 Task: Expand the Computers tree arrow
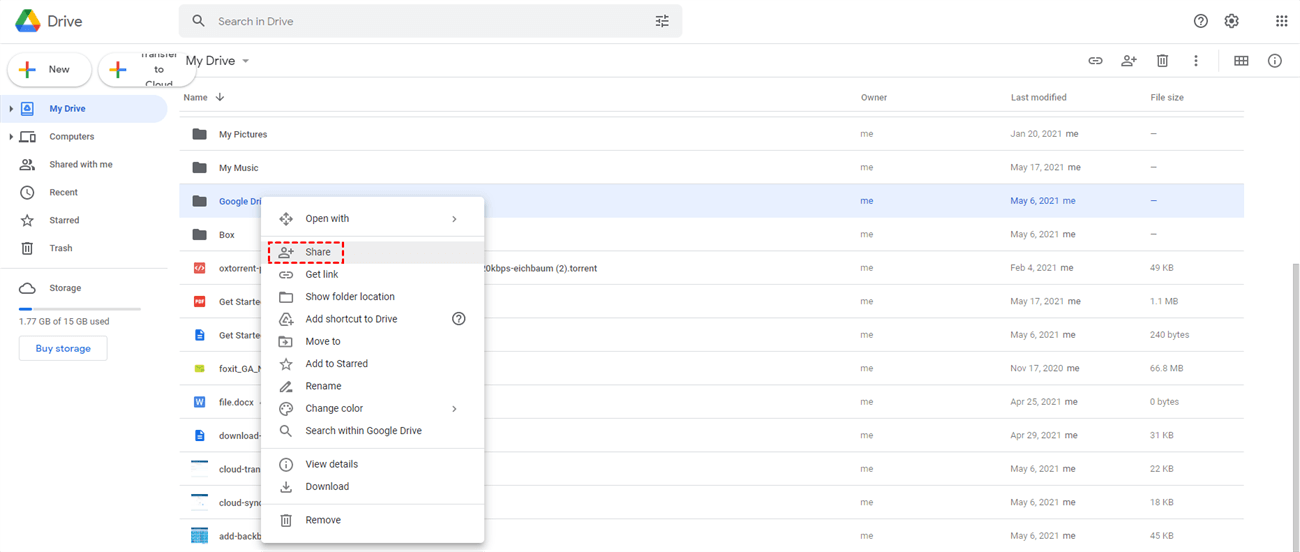coord(11,136)
